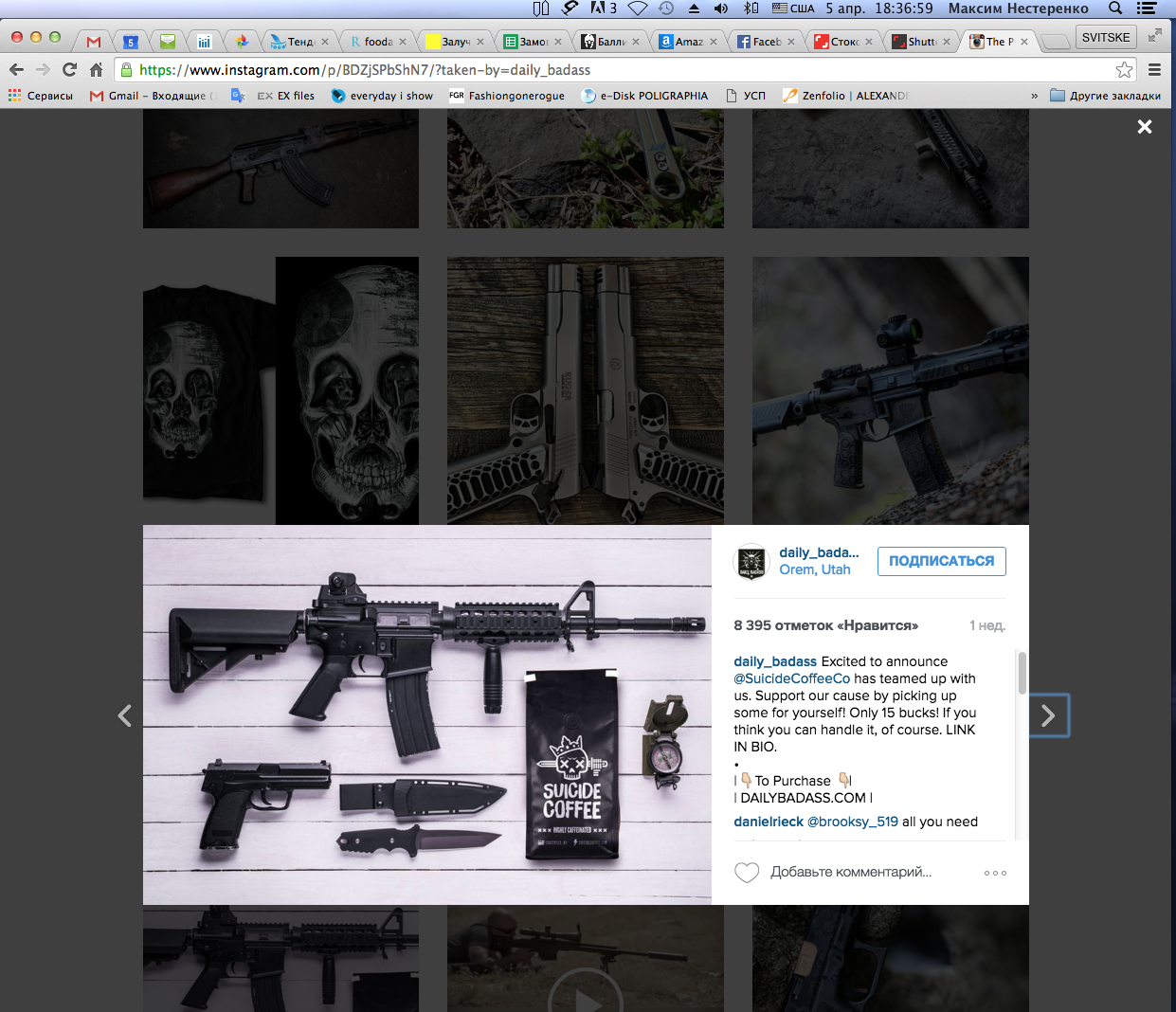
Task: Open the @brooksy_519 mention link
Action: tap(853, 822)
